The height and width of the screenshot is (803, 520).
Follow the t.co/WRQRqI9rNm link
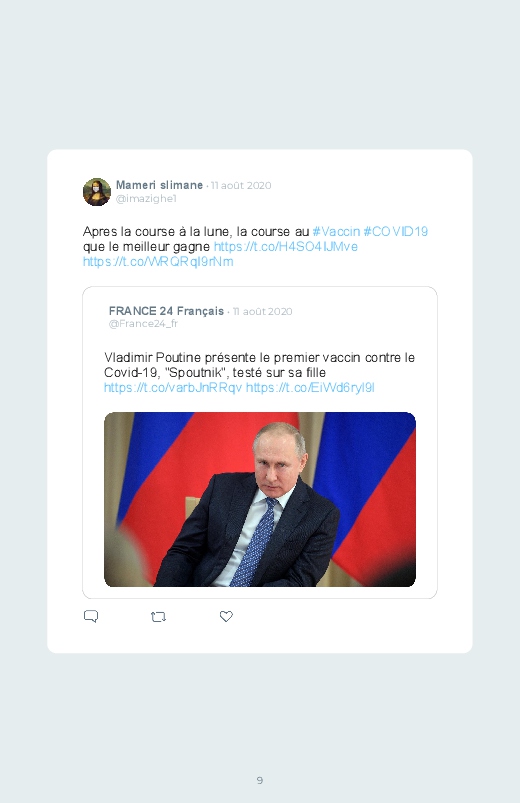coord(158,261)
